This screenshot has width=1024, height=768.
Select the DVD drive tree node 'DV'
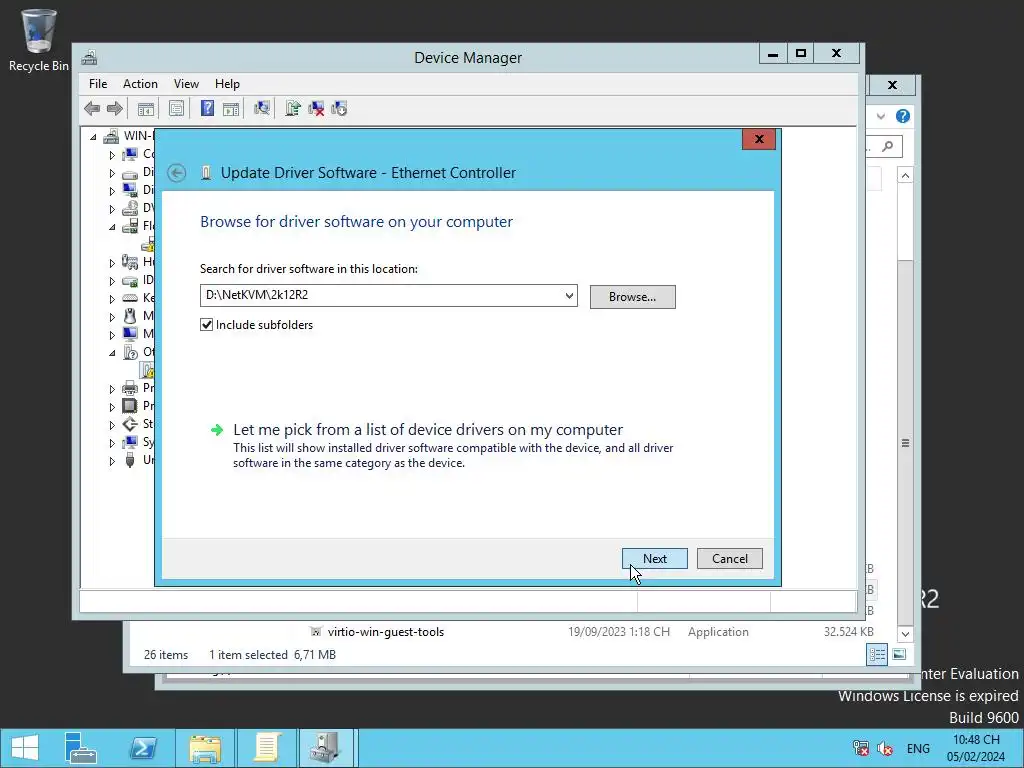click(131, 208)
